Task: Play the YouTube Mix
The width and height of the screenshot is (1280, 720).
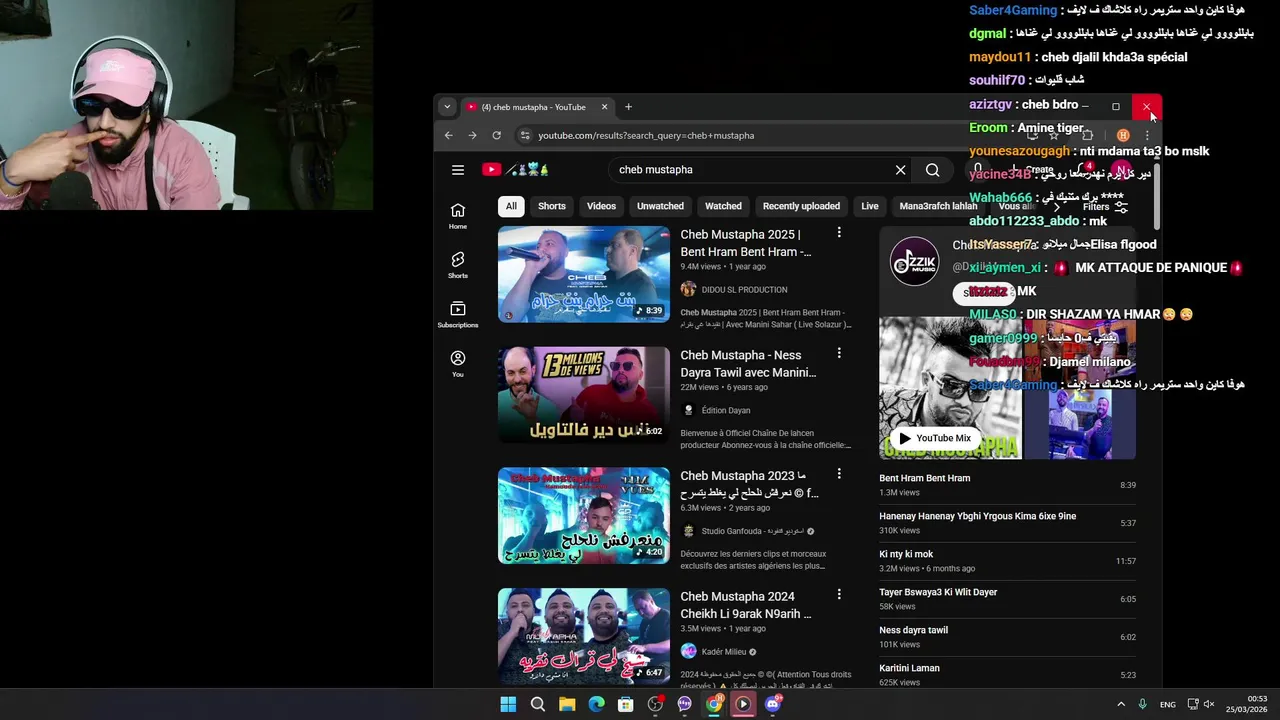Action: click(x=934, y=438)
